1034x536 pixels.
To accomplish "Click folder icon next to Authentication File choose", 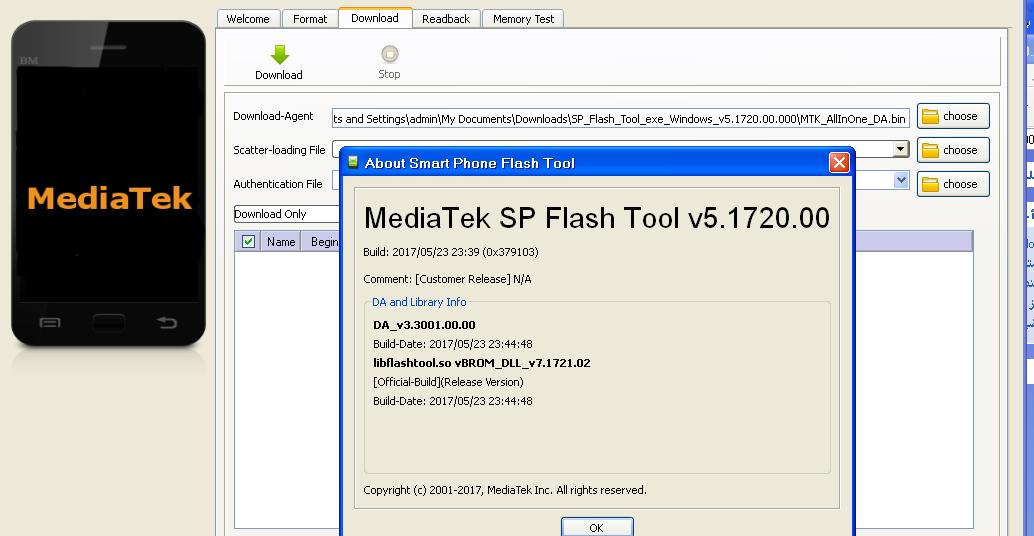I will point(930,185).
